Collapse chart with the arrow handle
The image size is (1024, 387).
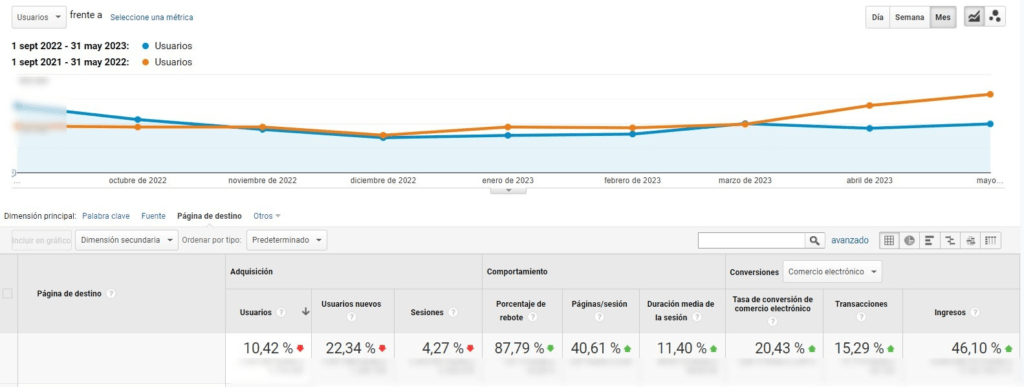point(507,191)
